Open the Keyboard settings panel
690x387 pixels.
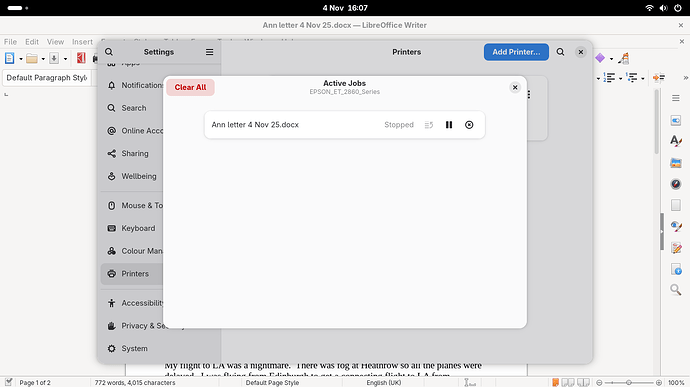(x=132, y=228)
